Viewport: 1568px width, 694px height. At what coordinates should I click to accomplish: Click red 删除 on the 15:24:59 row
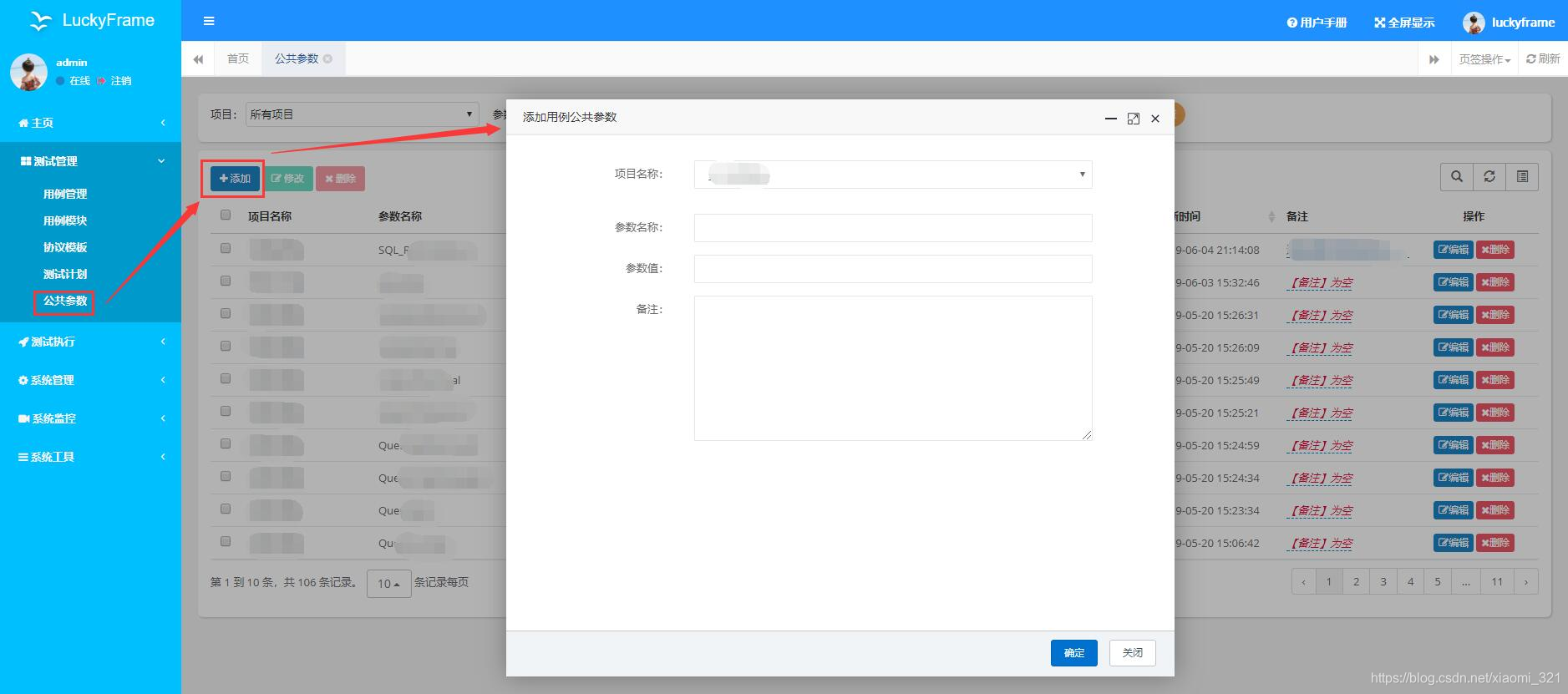tap(1495, 445)
